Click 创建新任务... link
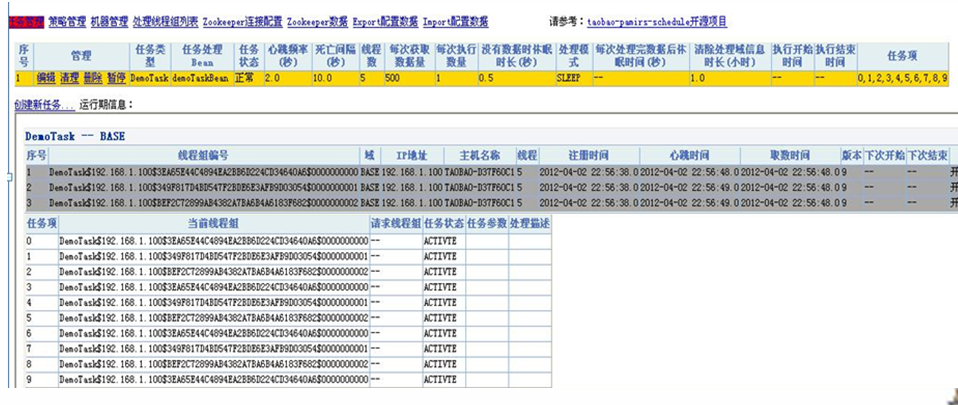958x405 pixels. [x=45, y=104]
